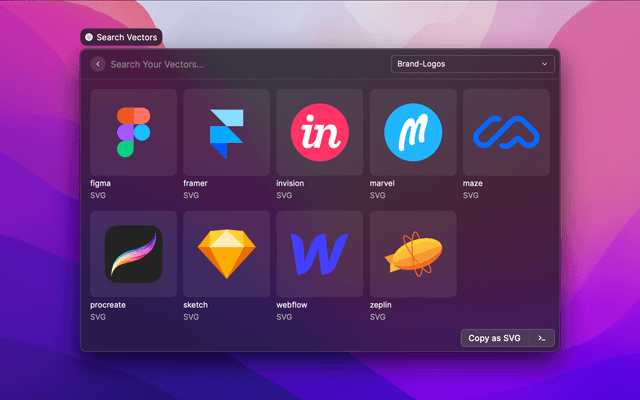Click the Search Vectors title label

126,37
